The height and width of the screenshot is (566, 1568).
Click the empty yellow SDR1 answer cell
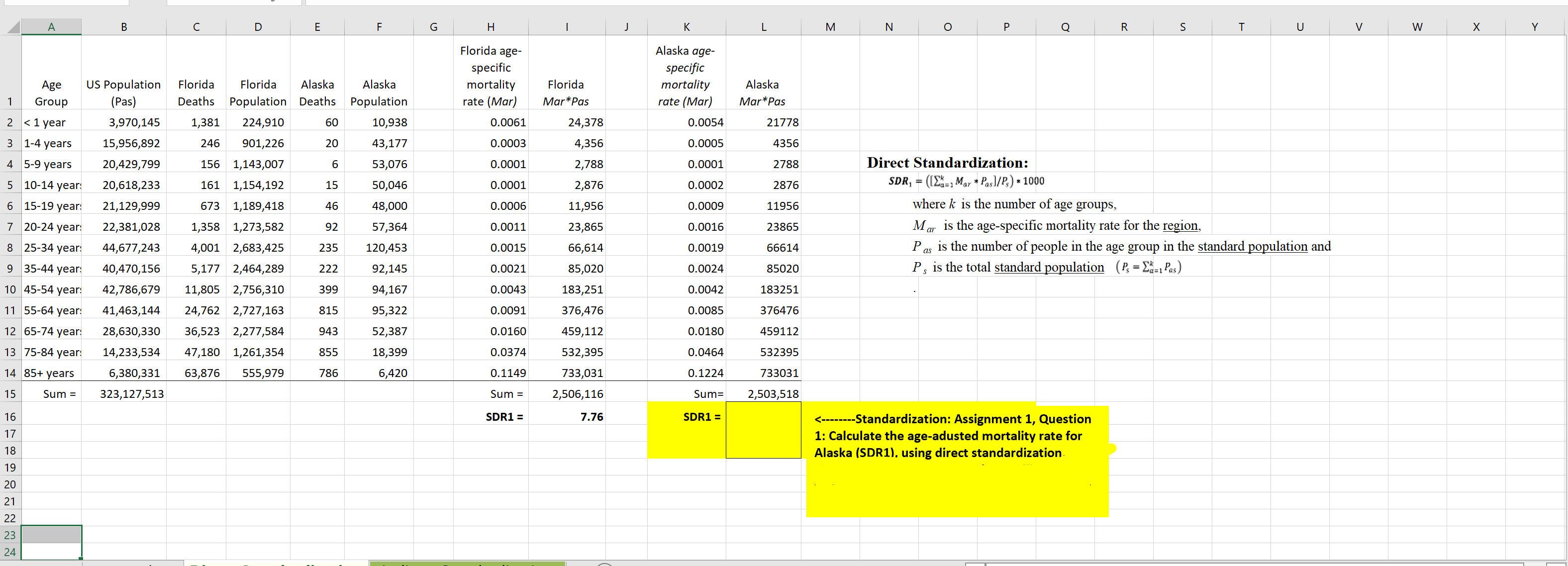pos(763,430)
